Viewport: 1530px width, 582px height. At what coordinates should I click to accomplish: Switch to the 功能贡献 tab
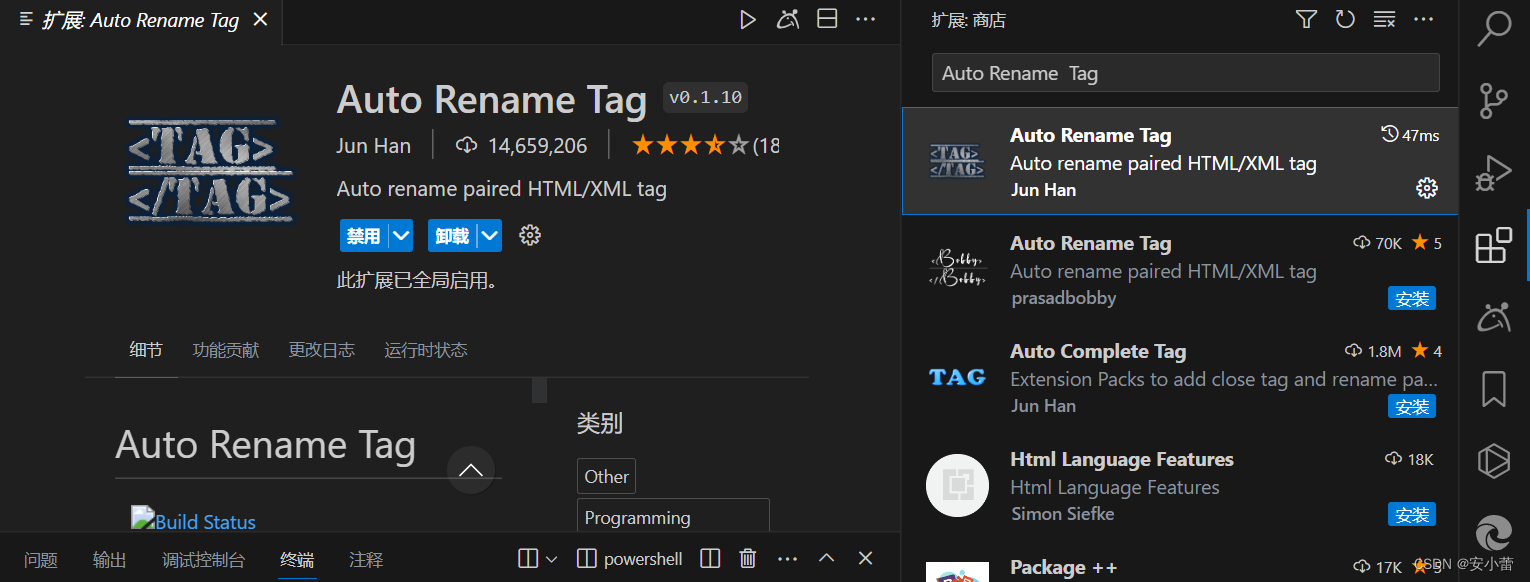226,350
